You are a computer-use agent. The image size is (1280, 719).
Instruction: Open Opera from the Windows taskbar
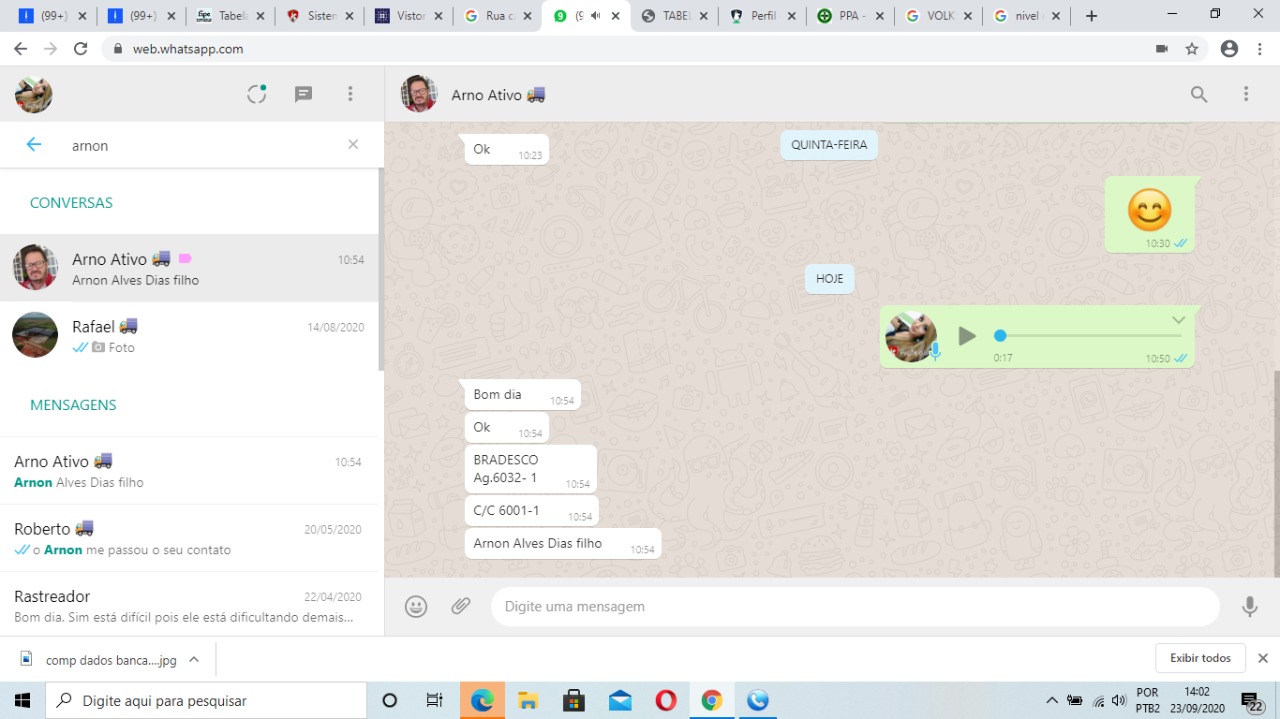(666, 700)
